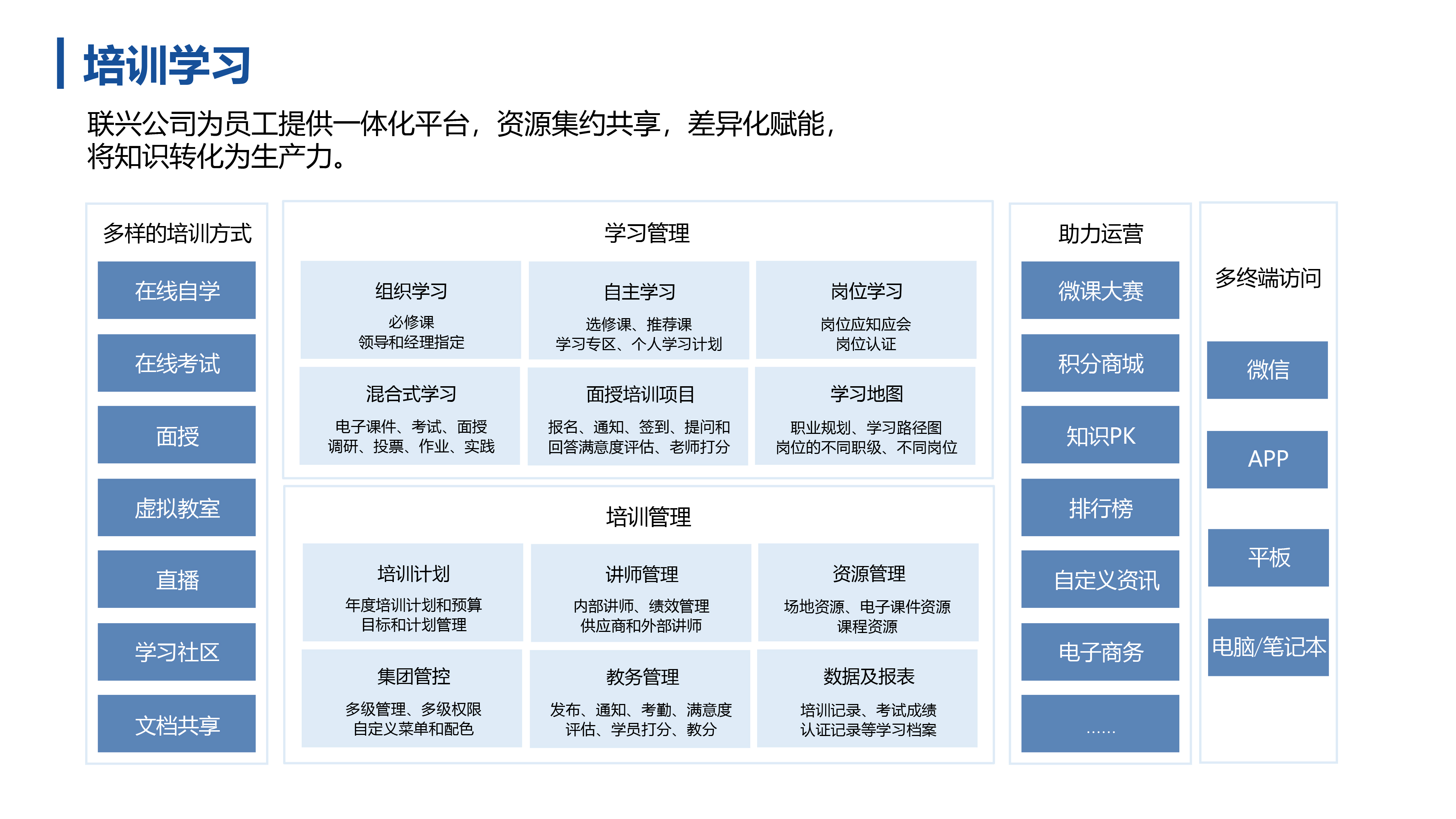Select the 在线考试 block
This screenshot has height=819, width=1456.
[176, 363]
